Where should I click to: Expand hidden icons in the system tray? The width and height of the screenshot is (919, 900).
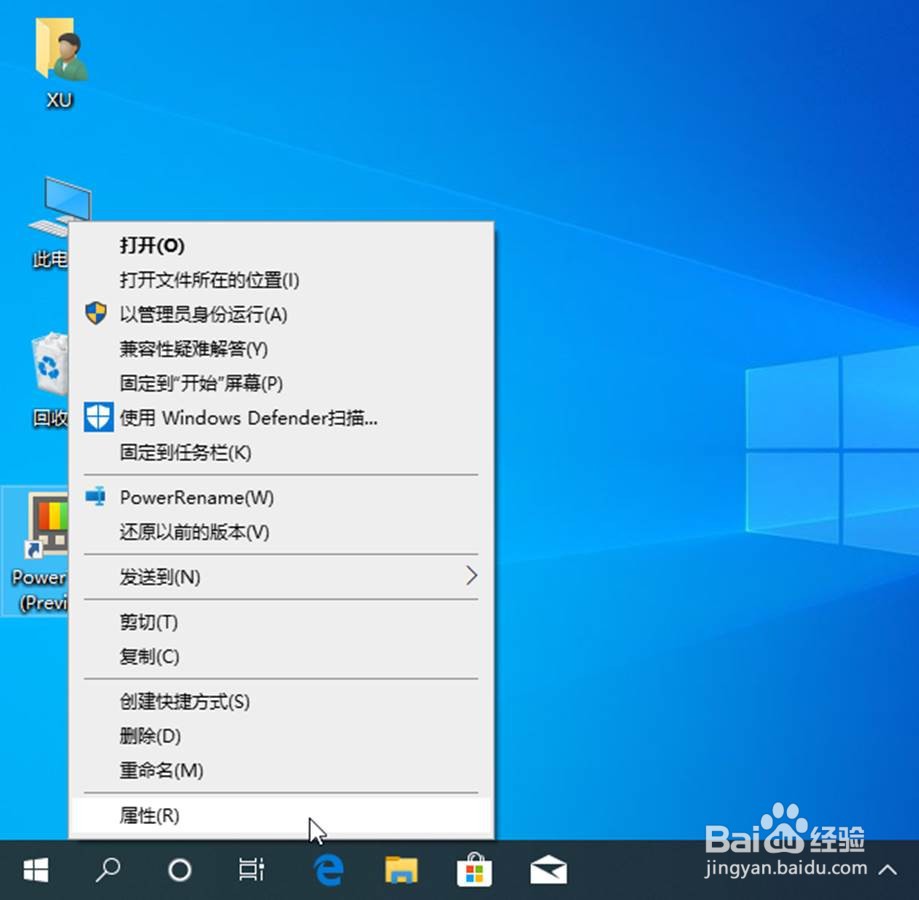point(886,871)
